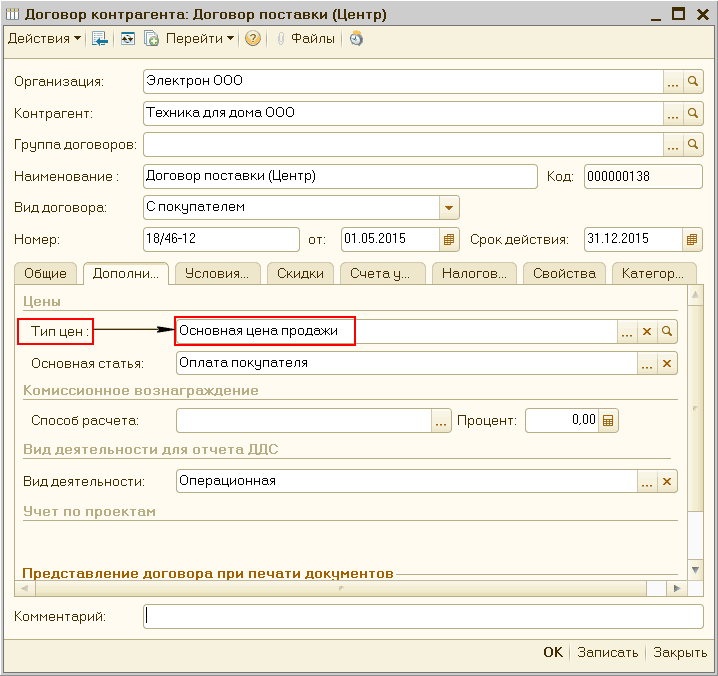Click magnifier icon for Контрагент field
Image resolution: width=718 pixels, height=676 pixels.
click(693, 114)
